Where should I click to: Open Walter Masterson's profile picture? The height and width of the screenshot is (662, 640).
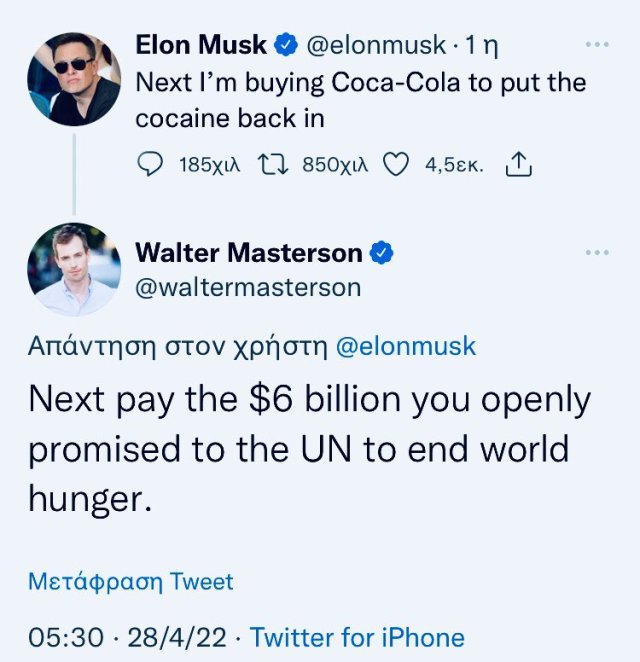pyautogui.click(x=74, y=270)
